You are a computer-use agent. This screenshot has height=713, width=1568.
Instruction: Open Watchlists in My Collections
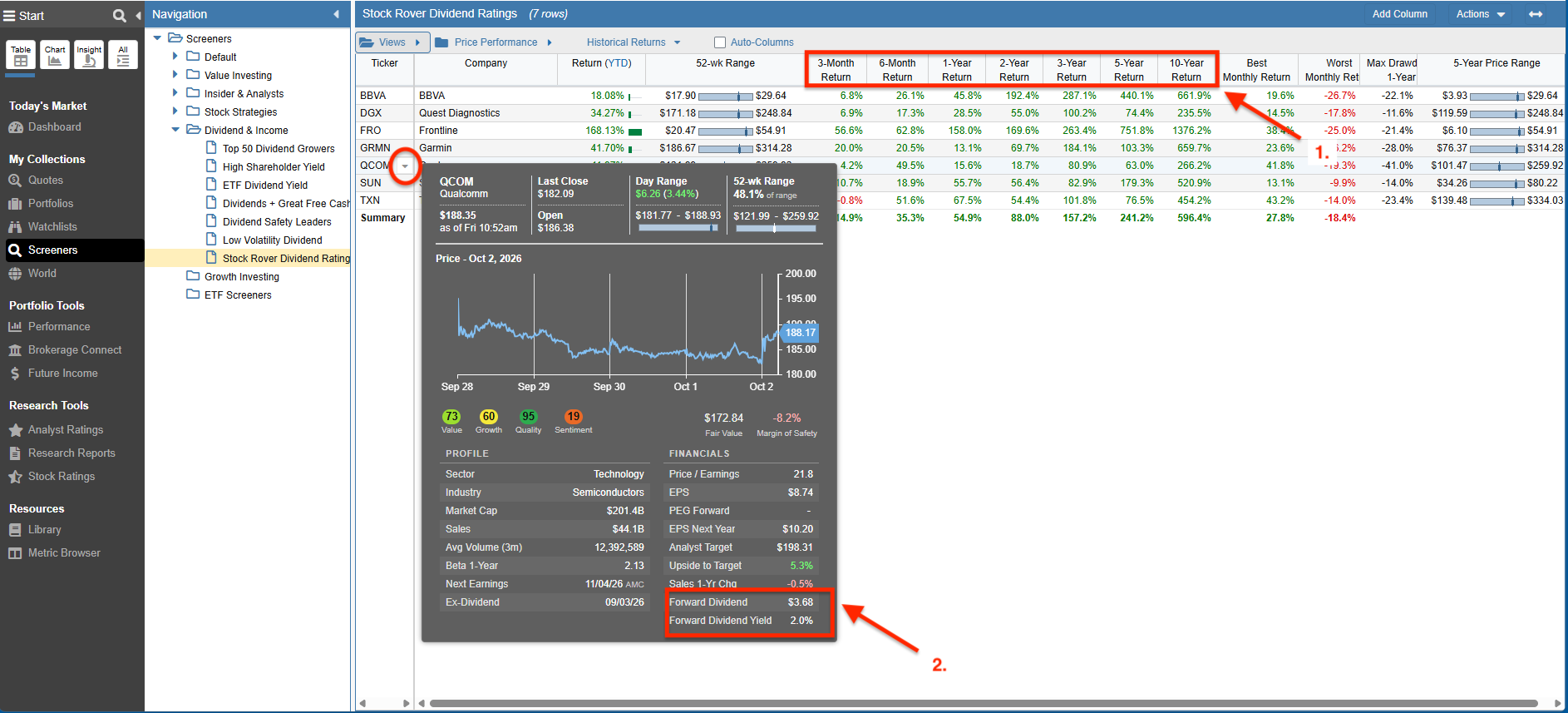[42, 227]
